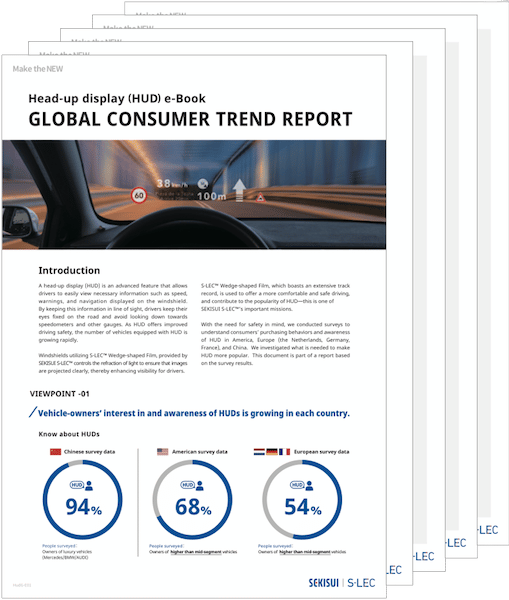The height and width of the screenshot is (600, 509).
Task: Click '100m' distance readout in photo
Action: coord(211,197)
